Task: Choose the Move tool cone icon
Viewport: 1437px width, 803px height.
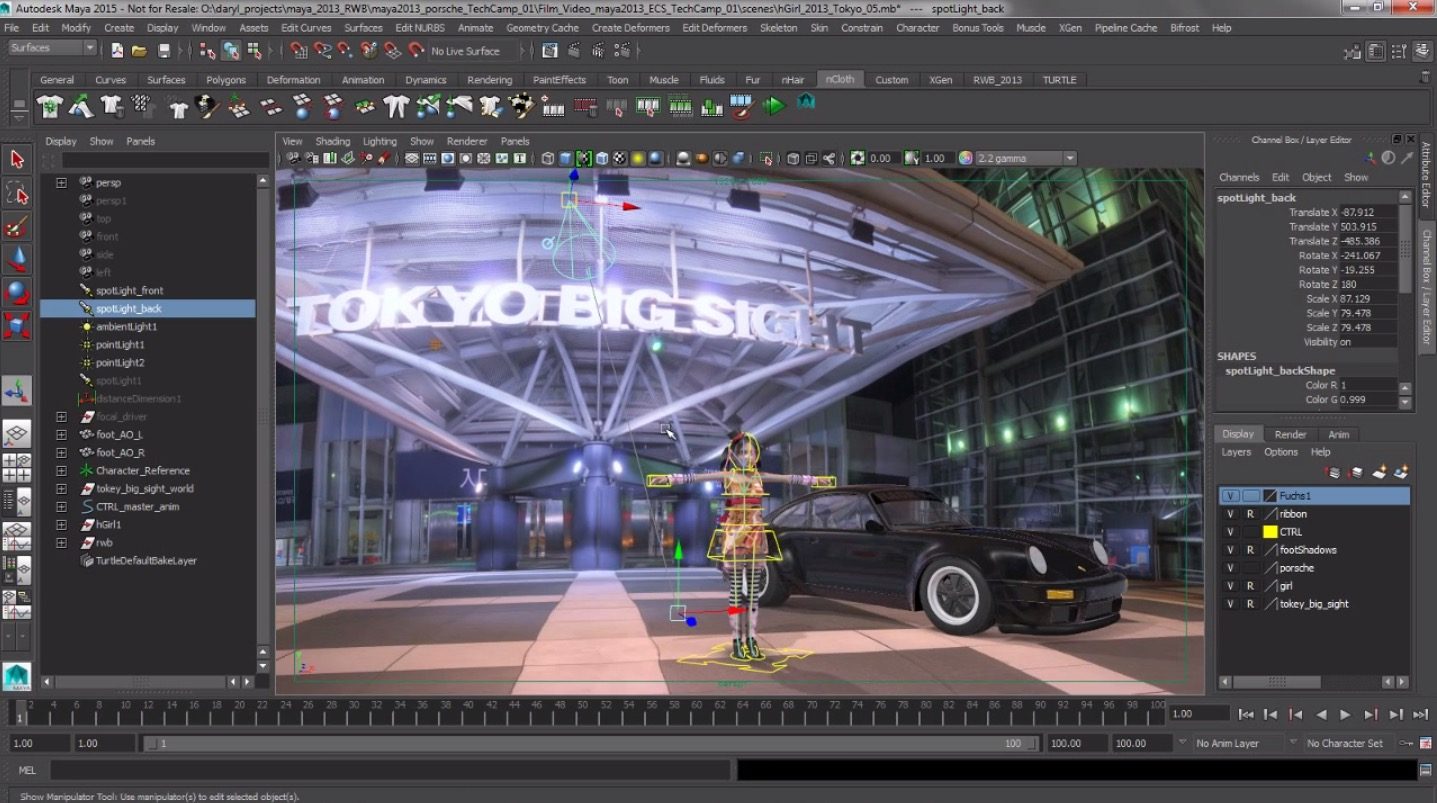Action: pyautogui.click(x=16, y=260)
